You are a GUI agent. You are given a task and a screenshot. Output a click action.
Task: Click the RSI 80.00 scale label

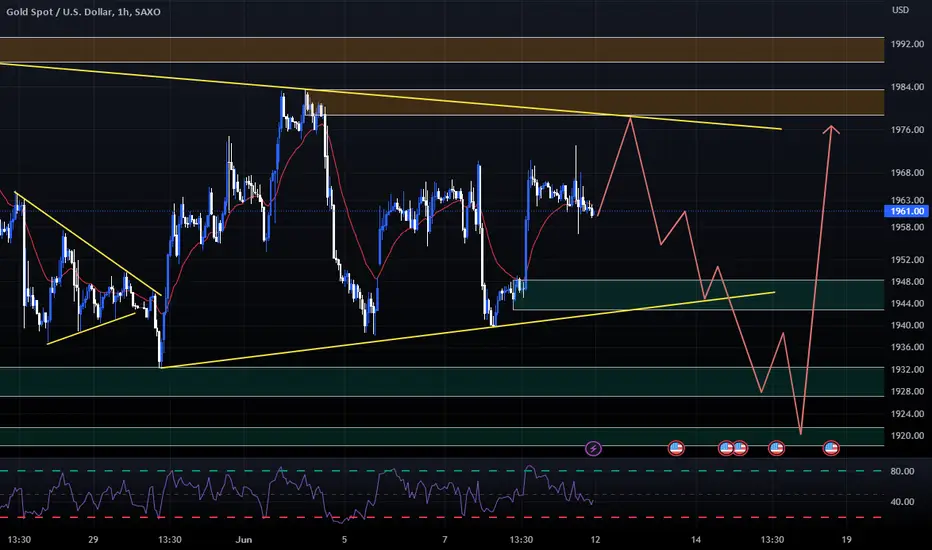point(902,471)
